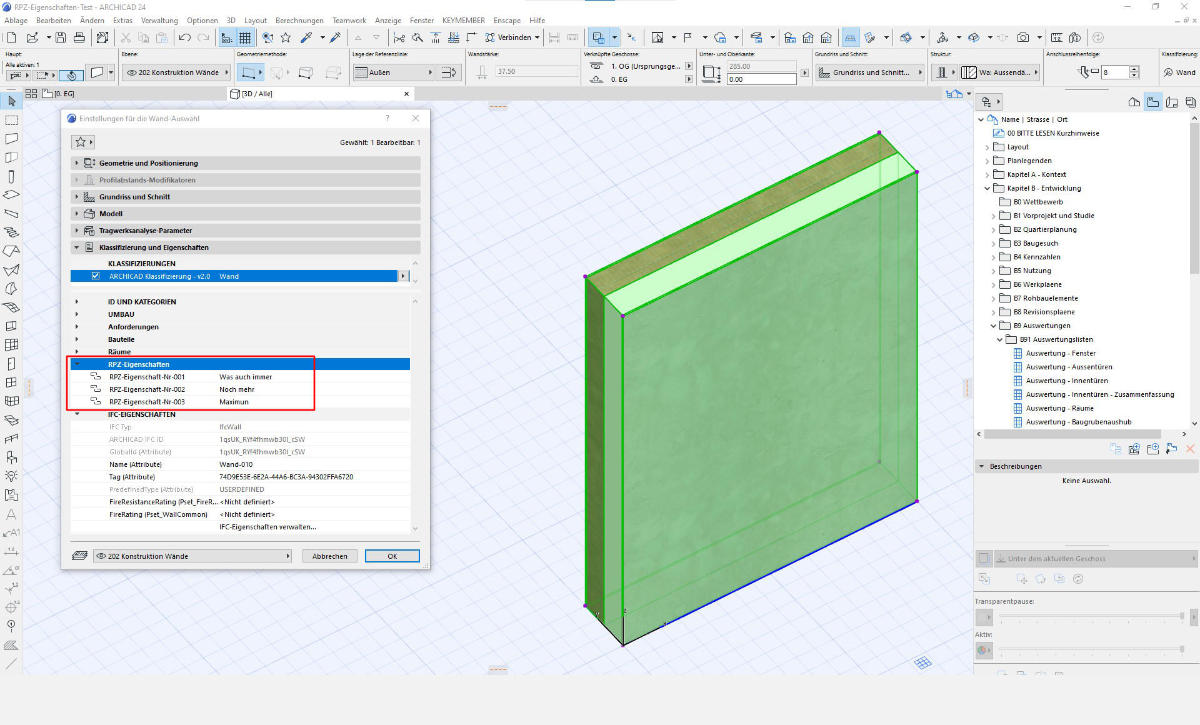Click the camera icon in toolbar
The image size is (1200, 725).
(1022, 37)
